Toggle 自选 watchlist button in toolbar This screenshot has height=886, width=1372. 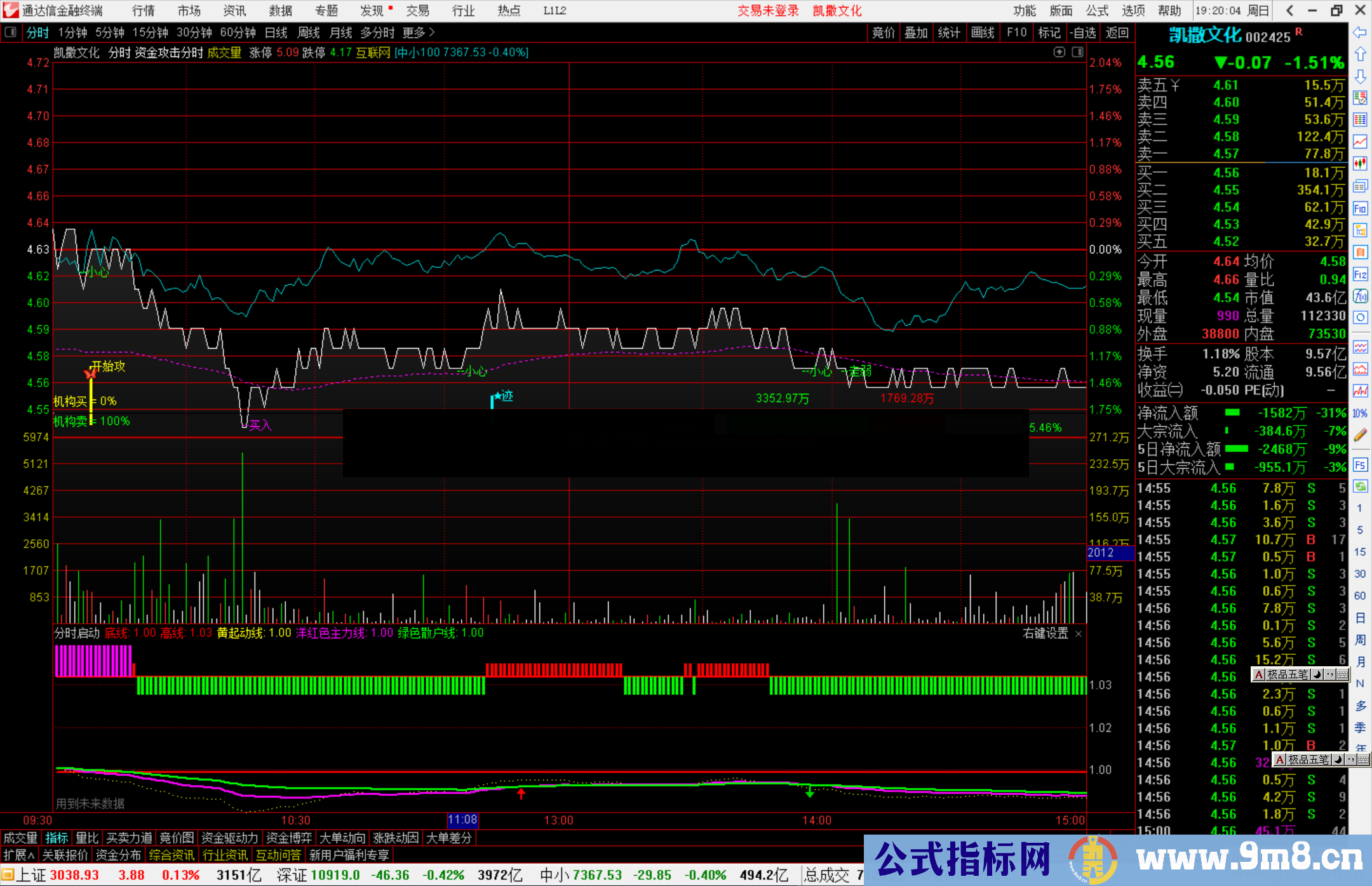pos(1083,32)
